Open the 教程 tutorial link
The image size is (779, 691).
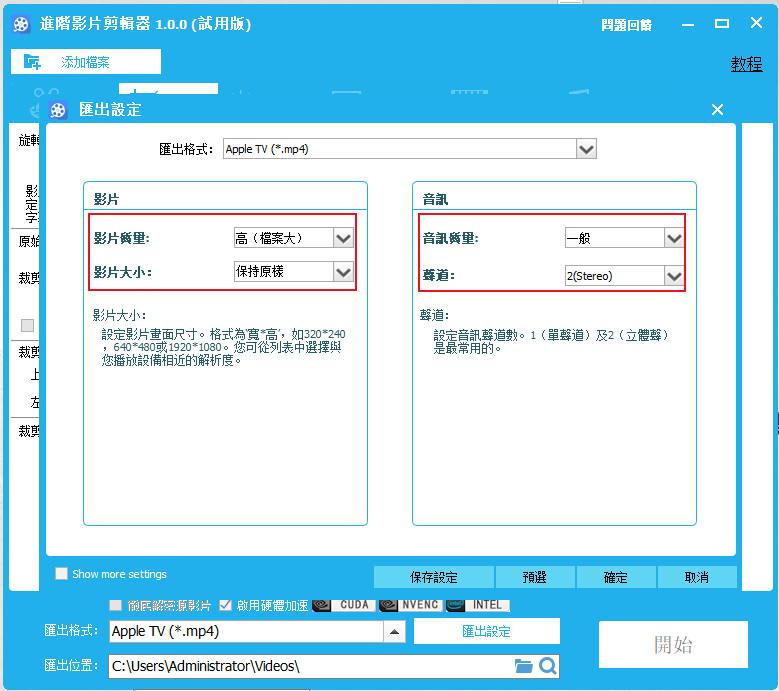pyautogui.click(x=746, y=64)
